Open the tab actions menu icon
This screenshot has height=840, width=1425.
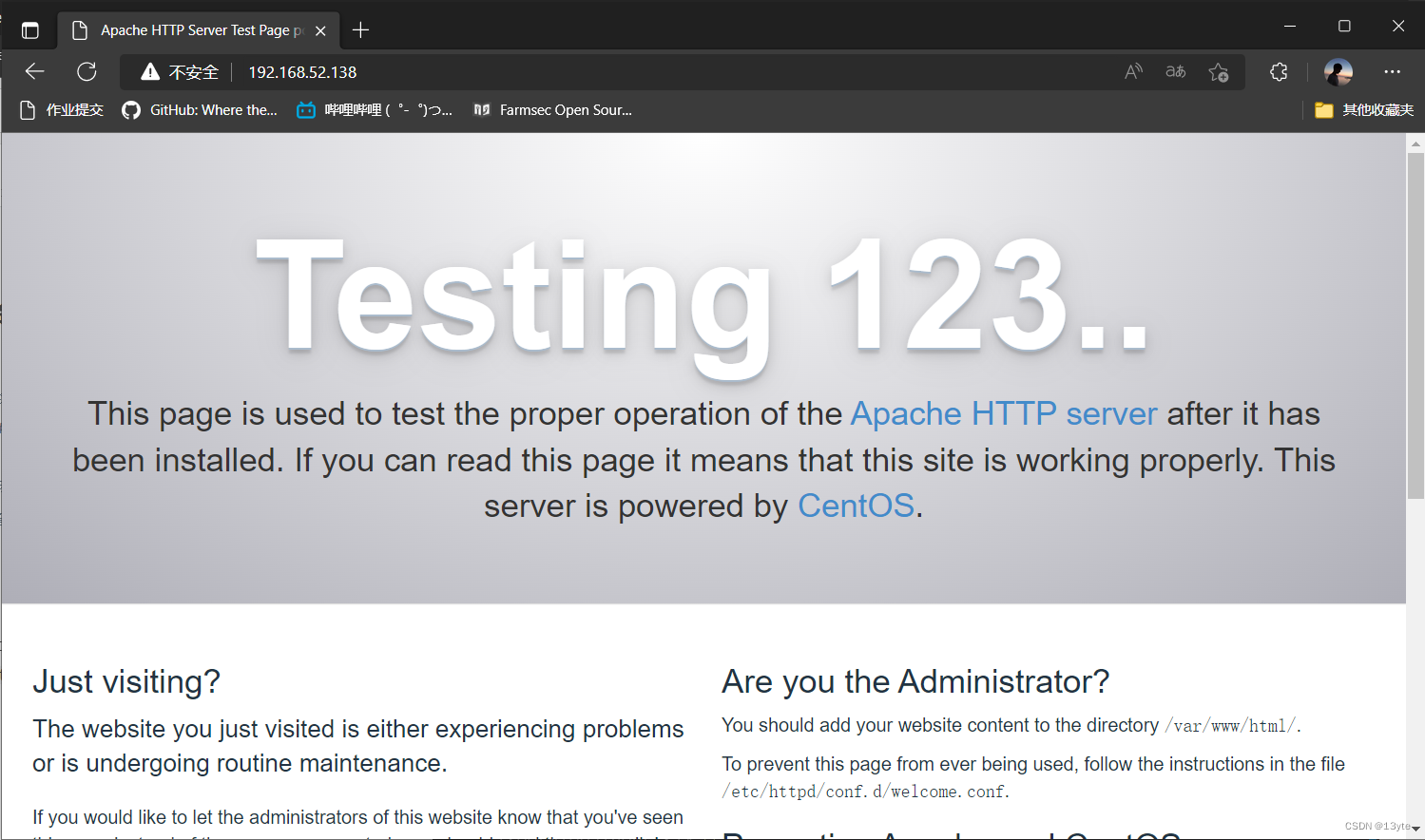click(30, 30)
